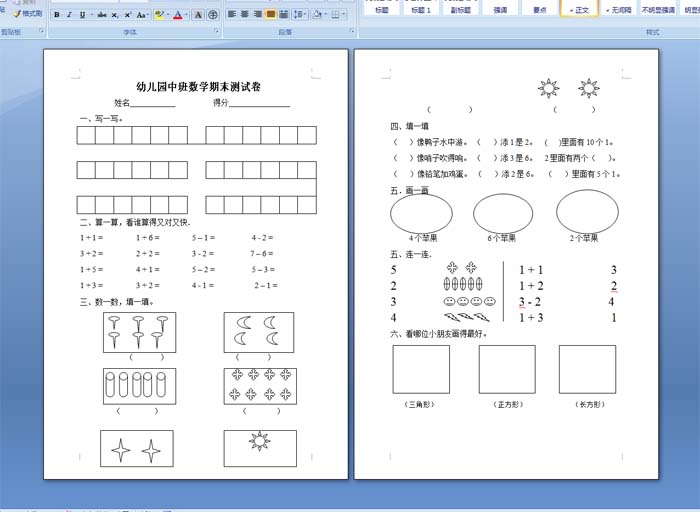The height and width of the screenshot is (512, 700).
Task: Apply the 不明显强调 style
Action: pyautogui.click(x=658, y=8)
